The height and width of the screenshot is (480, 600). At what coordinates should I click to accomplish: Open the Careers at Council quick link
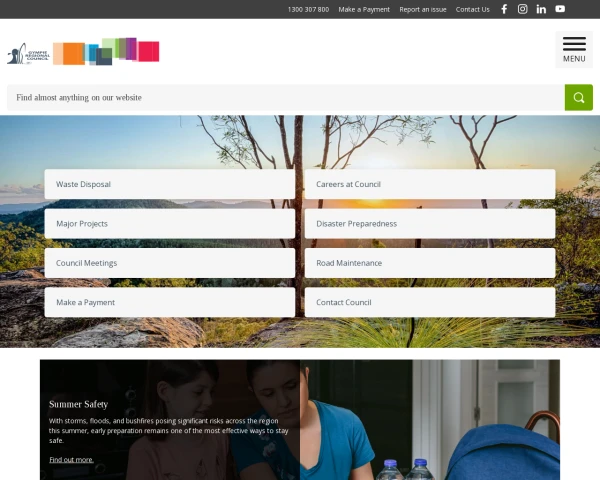pos(430,184)
